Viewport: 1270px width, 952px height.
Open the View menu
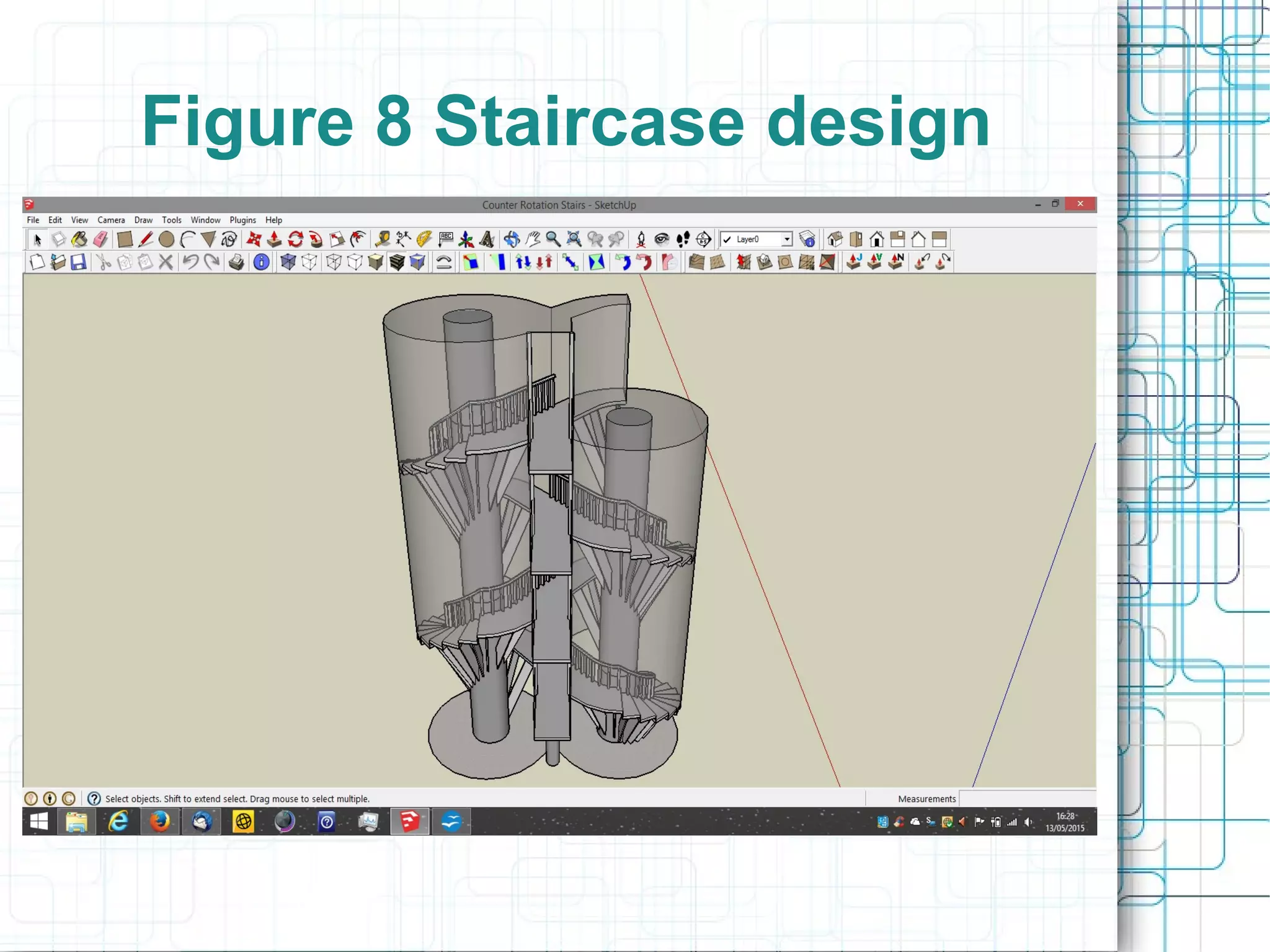[x=79, y=220]
